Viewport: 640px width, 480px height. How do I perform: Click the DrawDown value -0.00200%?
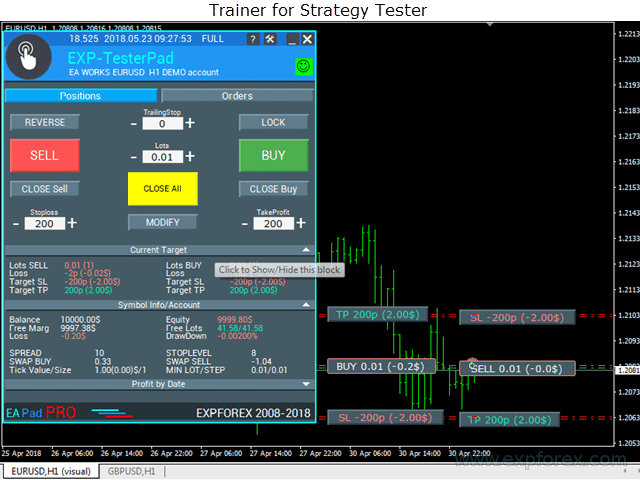click(x=238, y=336)
